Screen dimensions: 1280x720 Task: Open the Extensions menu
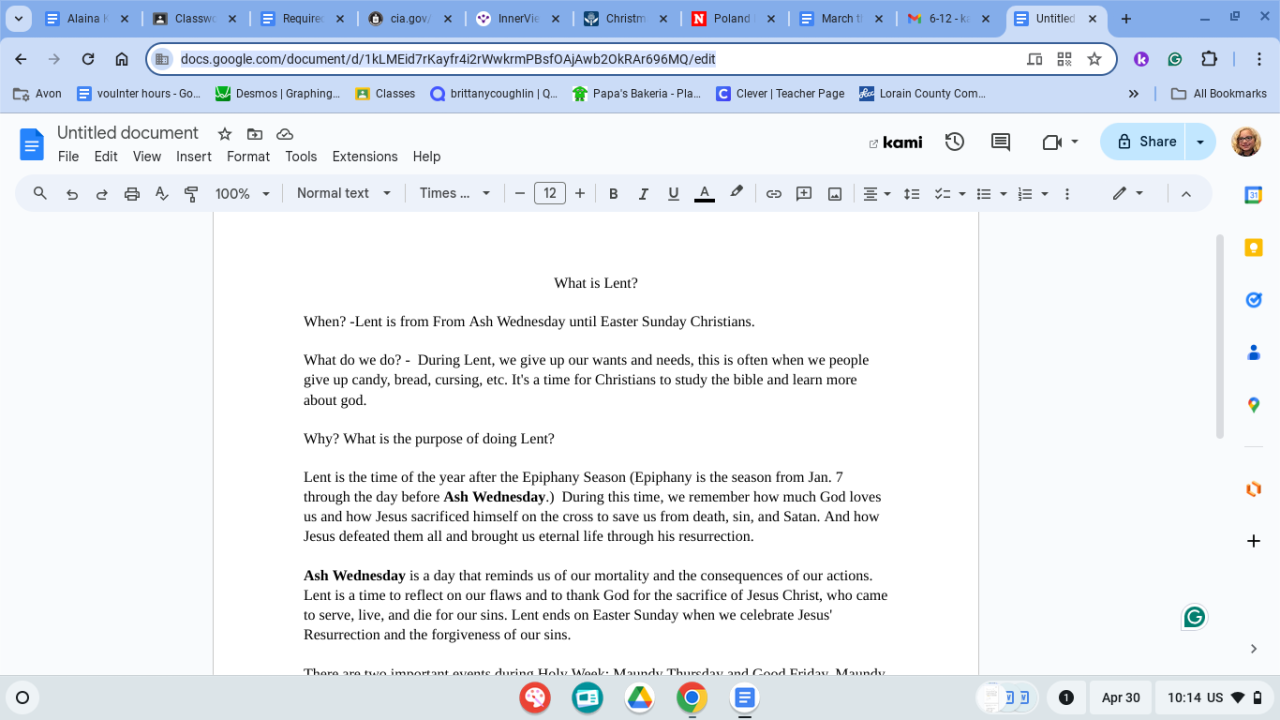365,157
